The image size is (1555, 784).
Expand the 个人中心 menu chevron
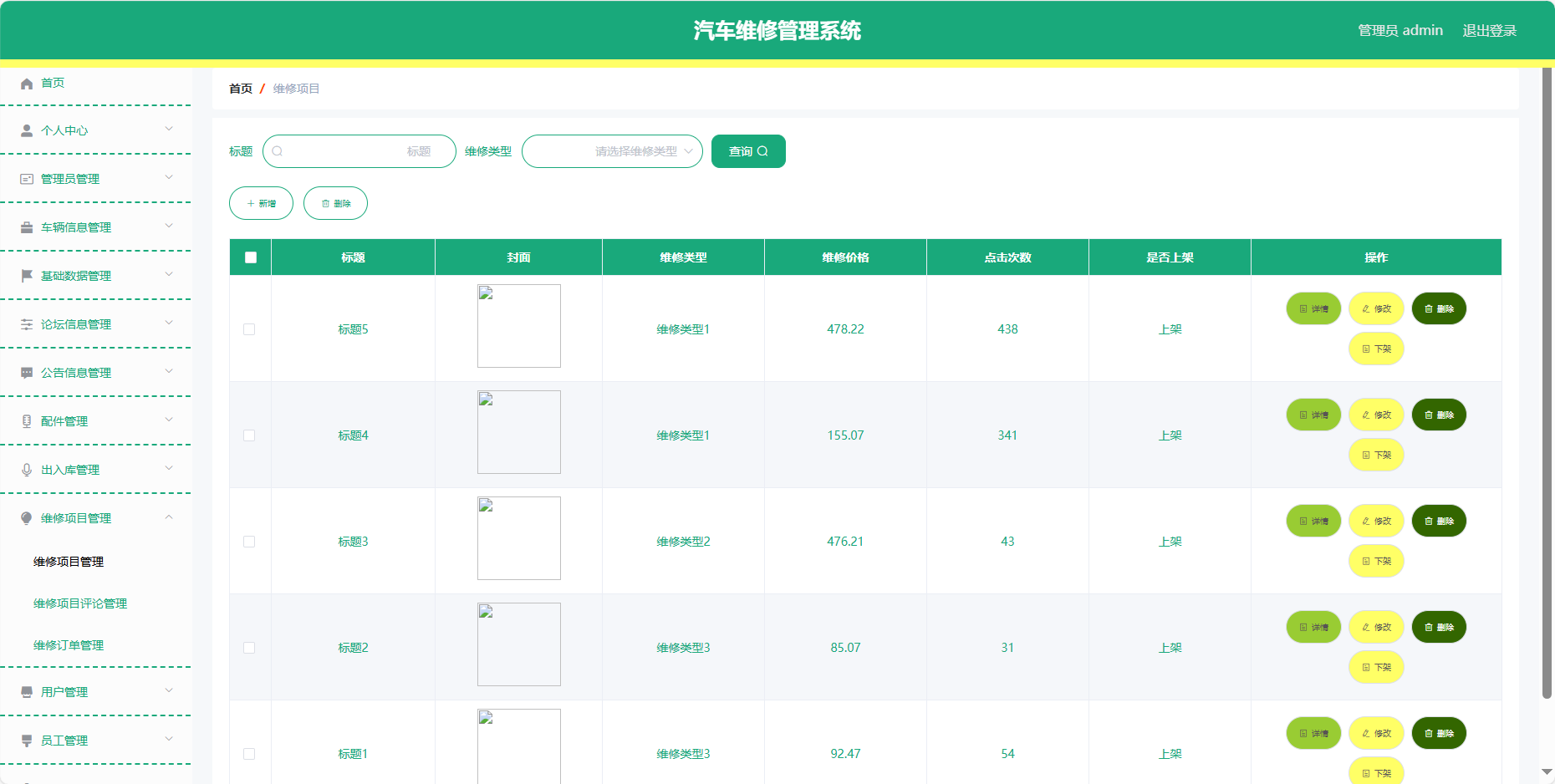point(169,129)
